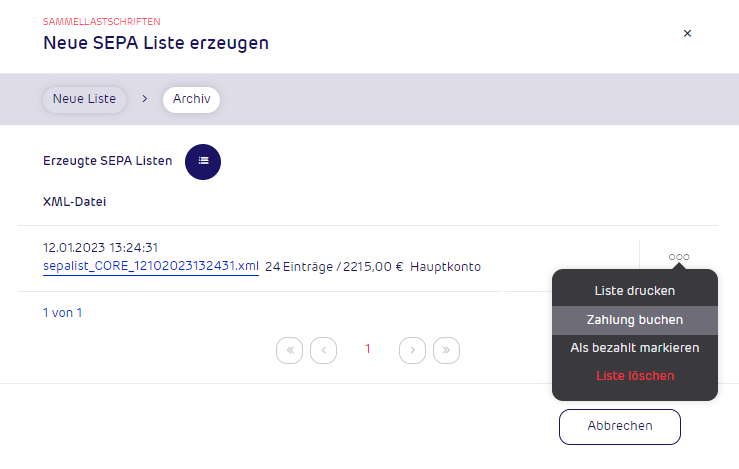
Task: Switch to the Neue Liste step
Action: (84, 99)
